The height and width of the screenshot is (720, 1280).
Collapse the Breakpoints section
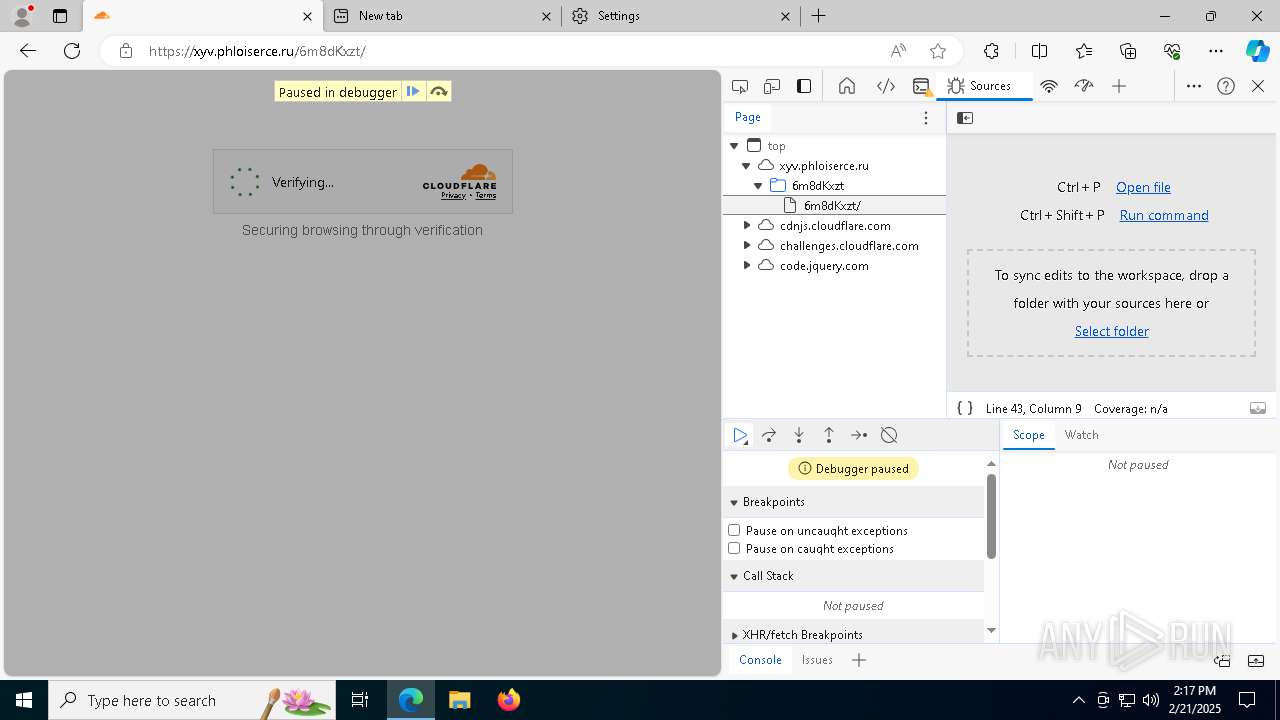[853, 502]
